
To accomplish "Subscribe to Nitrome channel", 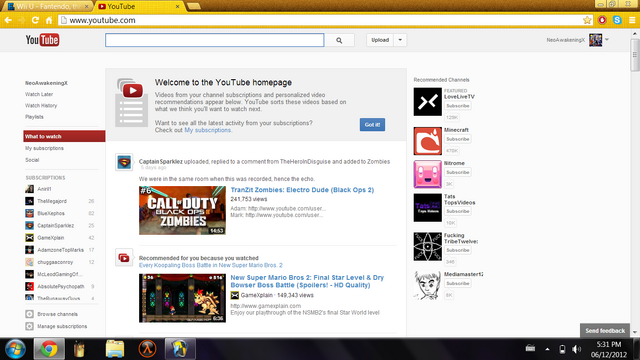I will (x=458, y=172).
